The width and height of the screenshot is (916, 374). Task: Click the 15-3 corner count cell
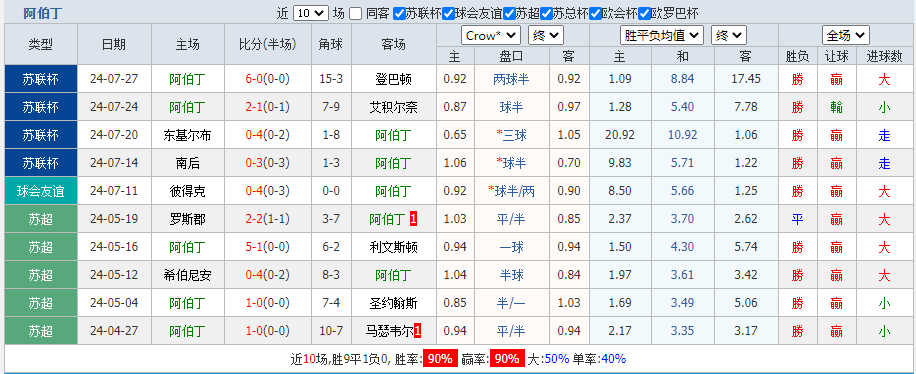(x=331, y=79)
